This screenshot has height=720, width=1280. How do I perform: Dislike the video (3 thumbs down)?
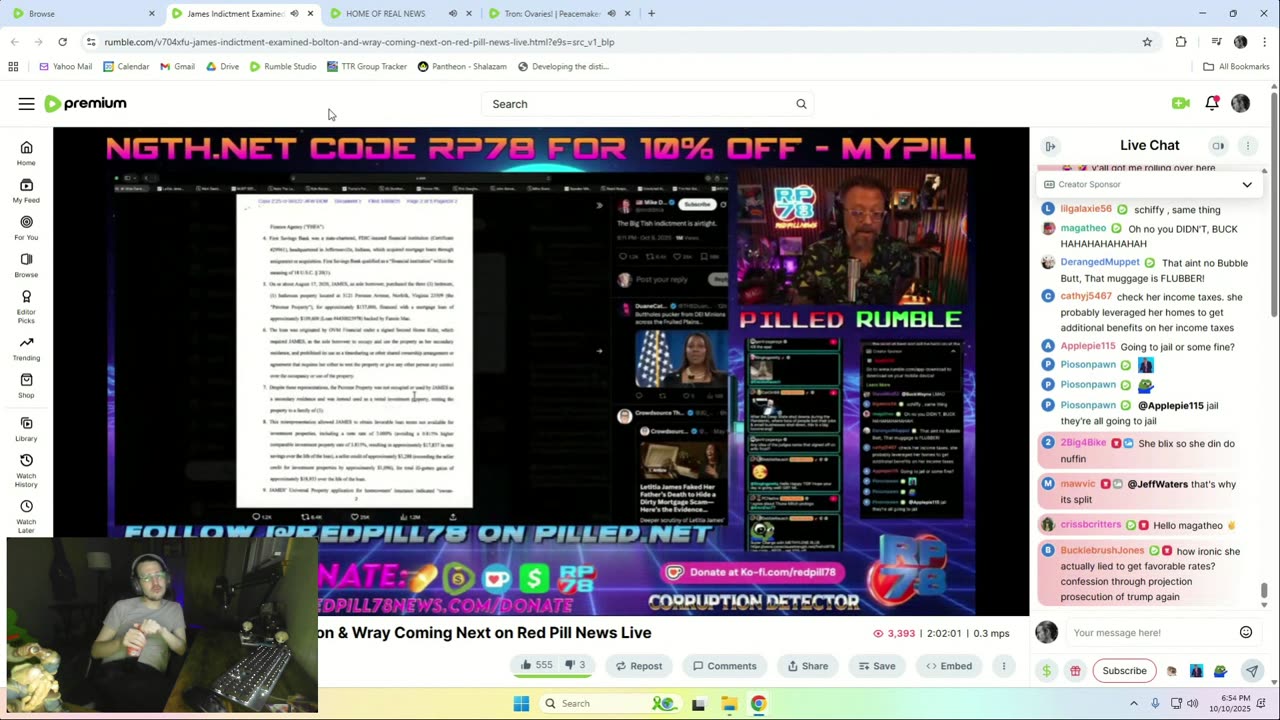[575, 666]
